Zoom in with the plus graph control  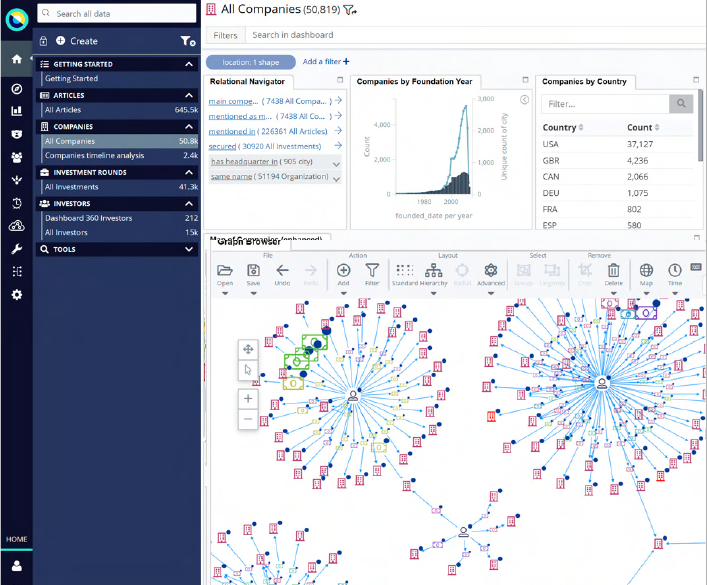pyautogui.click(x=248, y=398)
